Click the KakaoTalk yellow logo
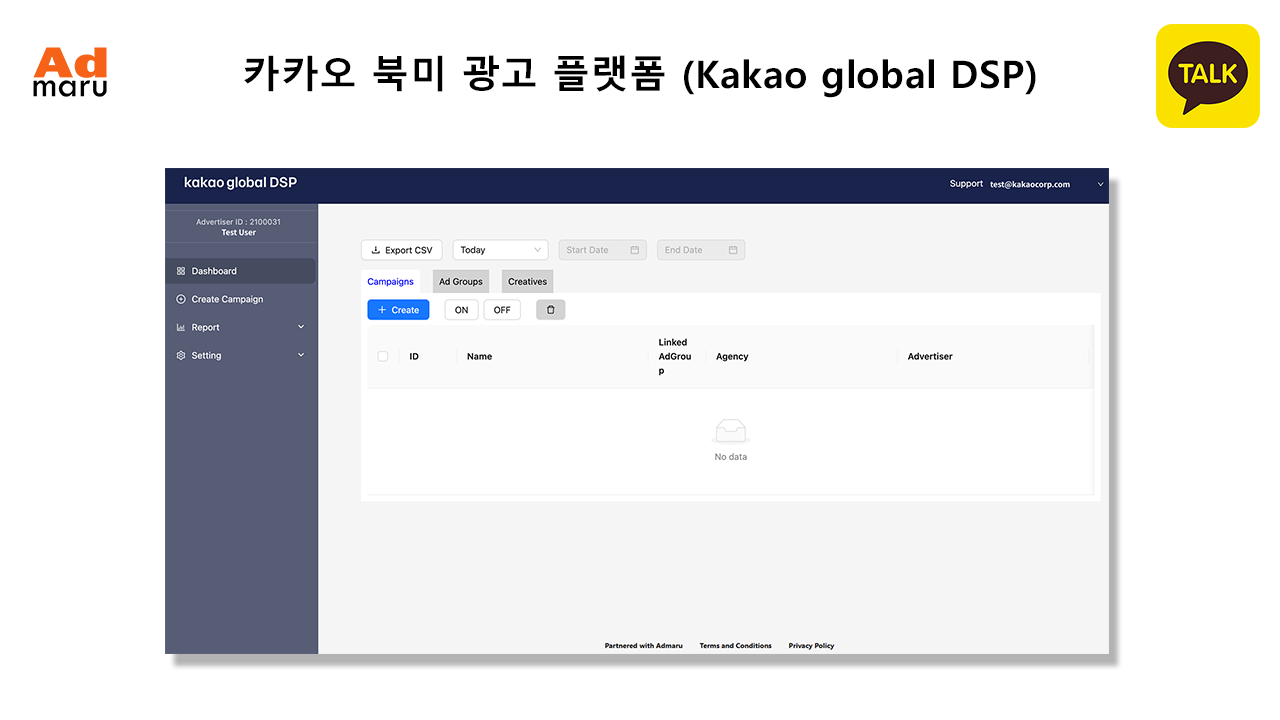The image size is (1280, 720). pos(1208,76)
